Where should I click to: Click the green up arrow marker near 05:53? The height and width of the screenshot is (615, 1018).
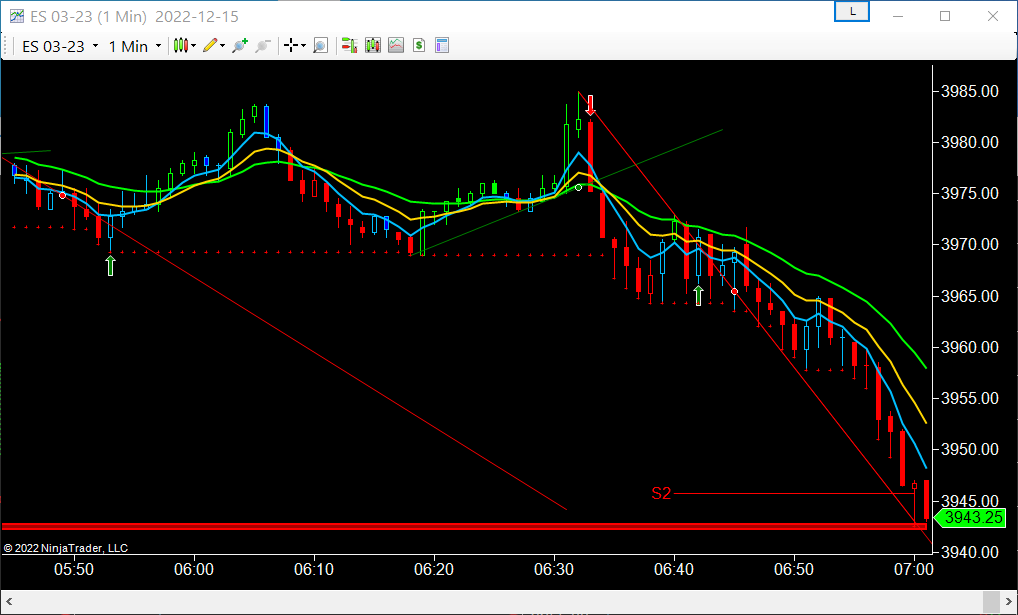point(110,266)
